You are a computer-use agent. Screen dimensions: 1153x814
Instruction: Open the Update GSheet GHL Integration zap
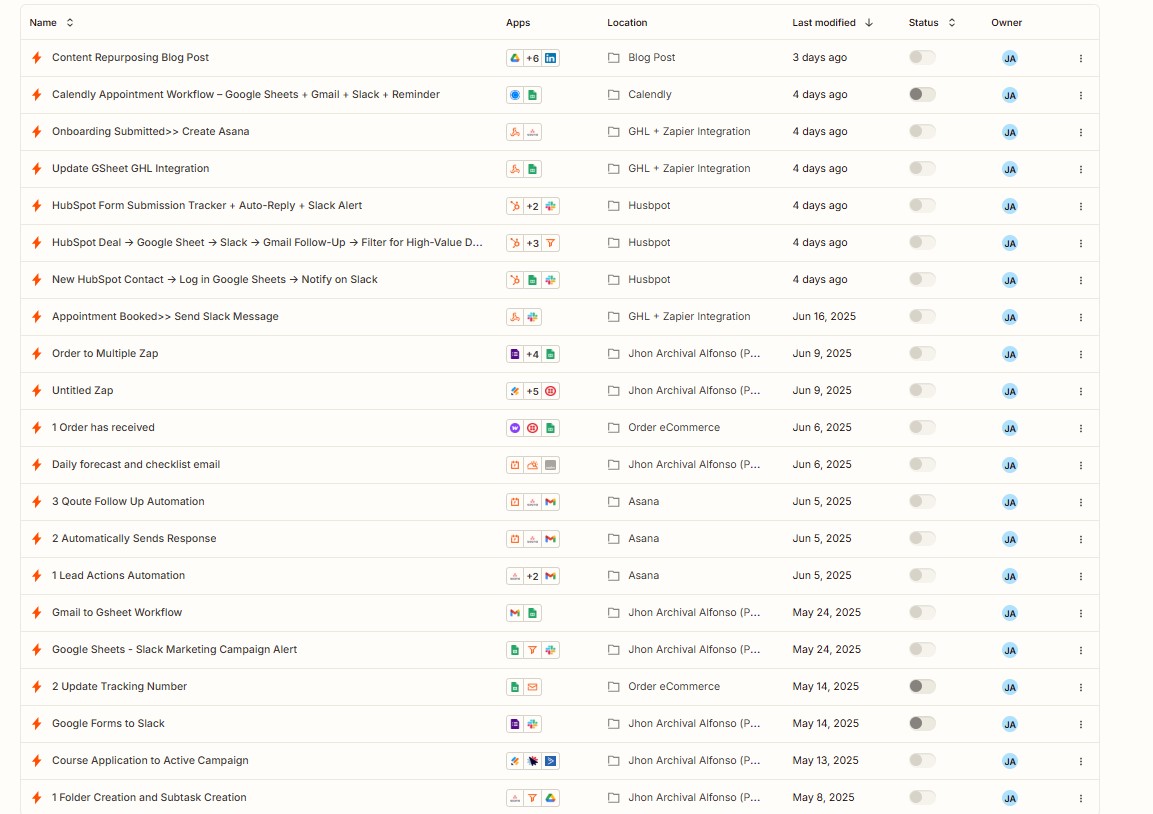coord(130,169)
